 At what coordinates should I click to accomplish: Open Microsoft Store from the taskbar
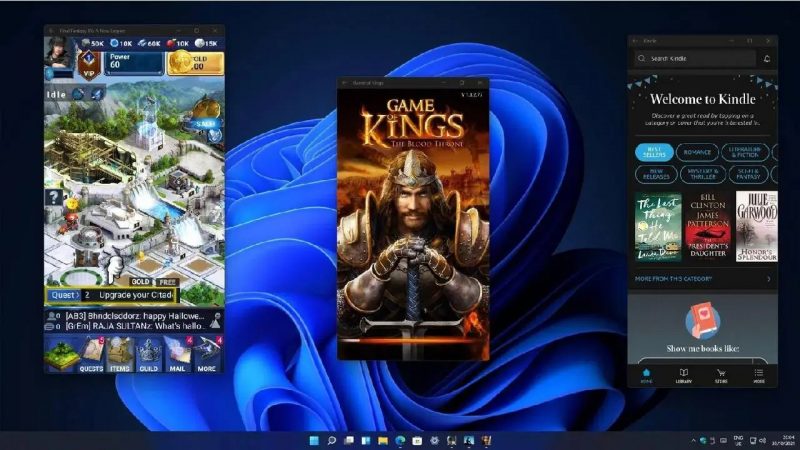click(417, 440)
